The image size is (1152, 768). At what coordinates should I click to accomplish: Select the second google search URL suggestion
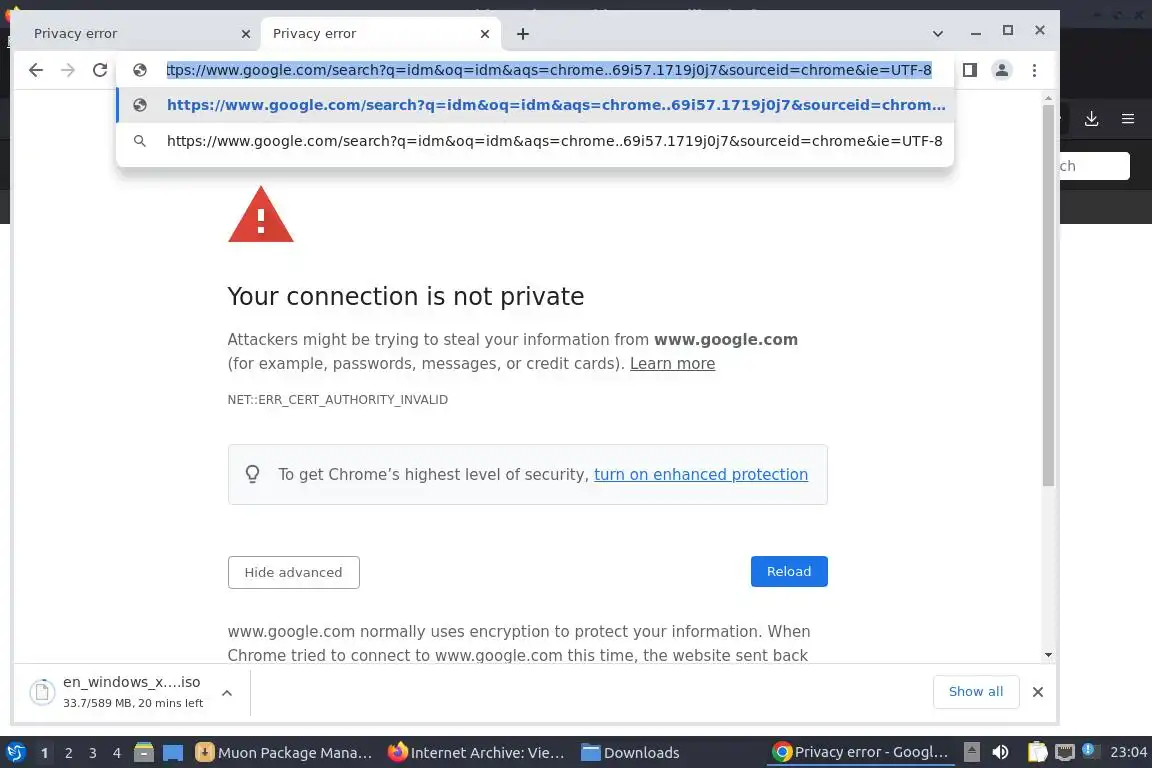554,141
